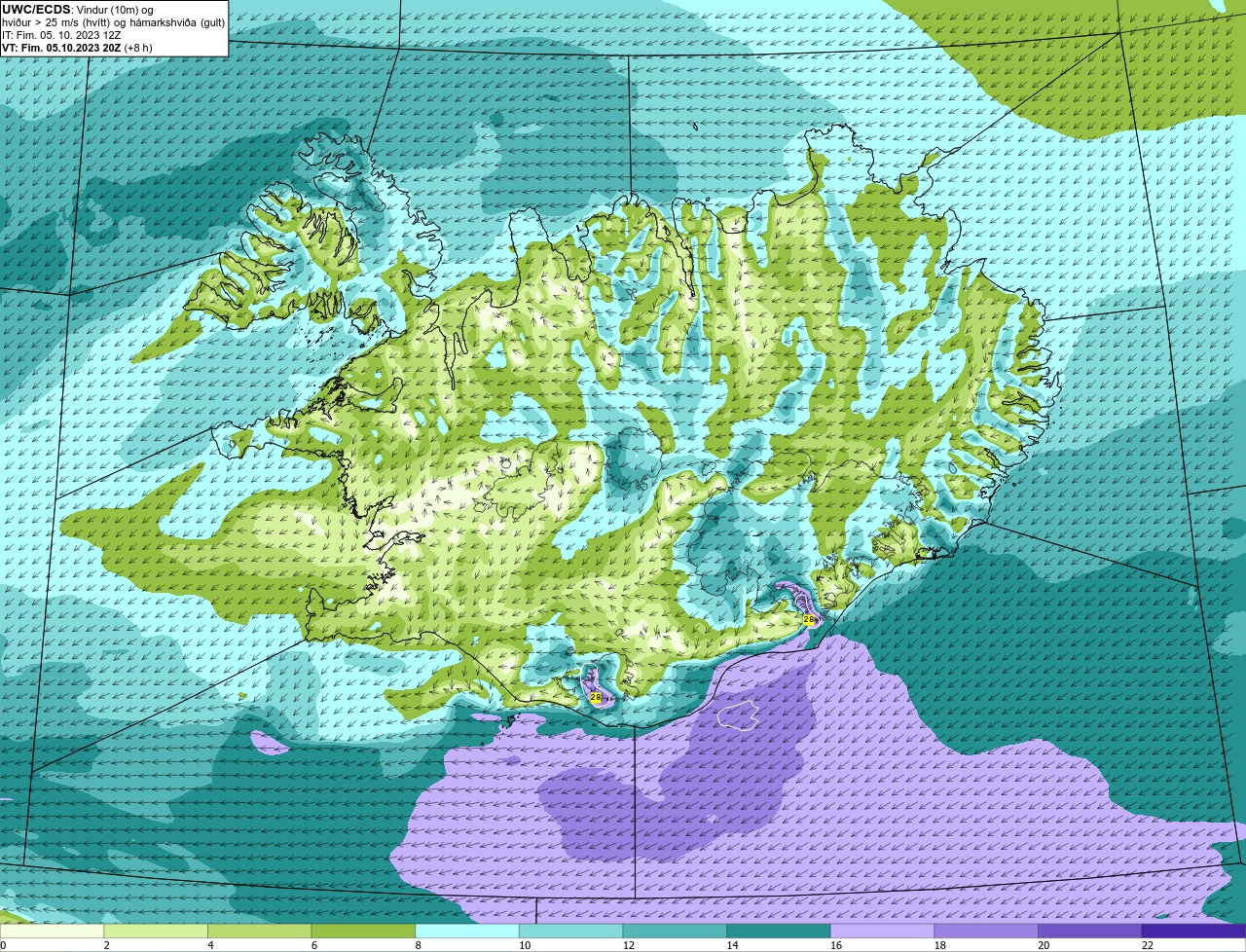The width and height of the screenshot is (1246, 952).
Task: Click the legend scale label '8'
Action: click(418, 945)
